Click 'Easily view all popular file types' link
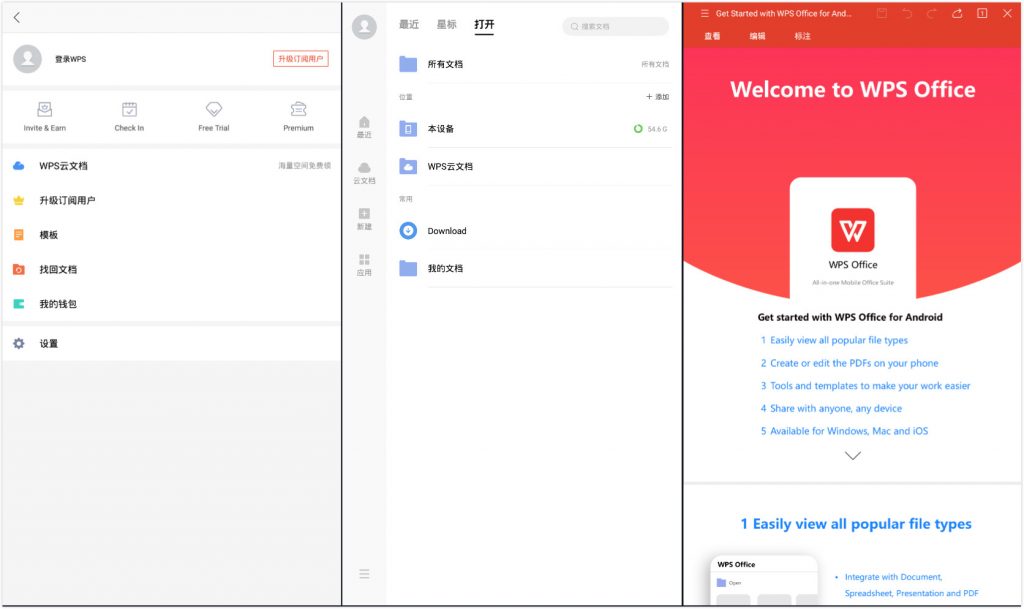The image size is (1024, 609). coord(839,340)
